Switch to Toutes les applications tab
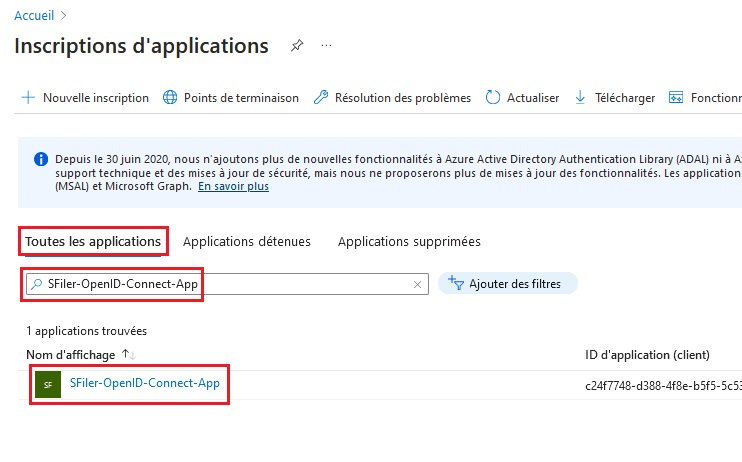The width and height of the screenshot is (742, 462). [x=93, y=241]
